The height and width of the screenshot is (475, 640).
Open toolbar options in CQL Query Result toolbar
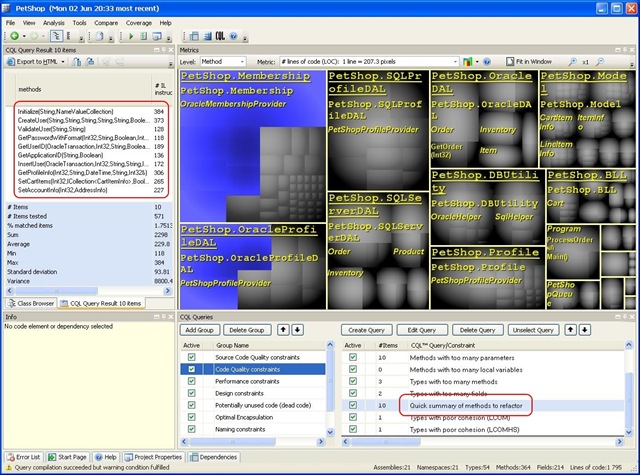pyautogui.click(x=171, y=64)
